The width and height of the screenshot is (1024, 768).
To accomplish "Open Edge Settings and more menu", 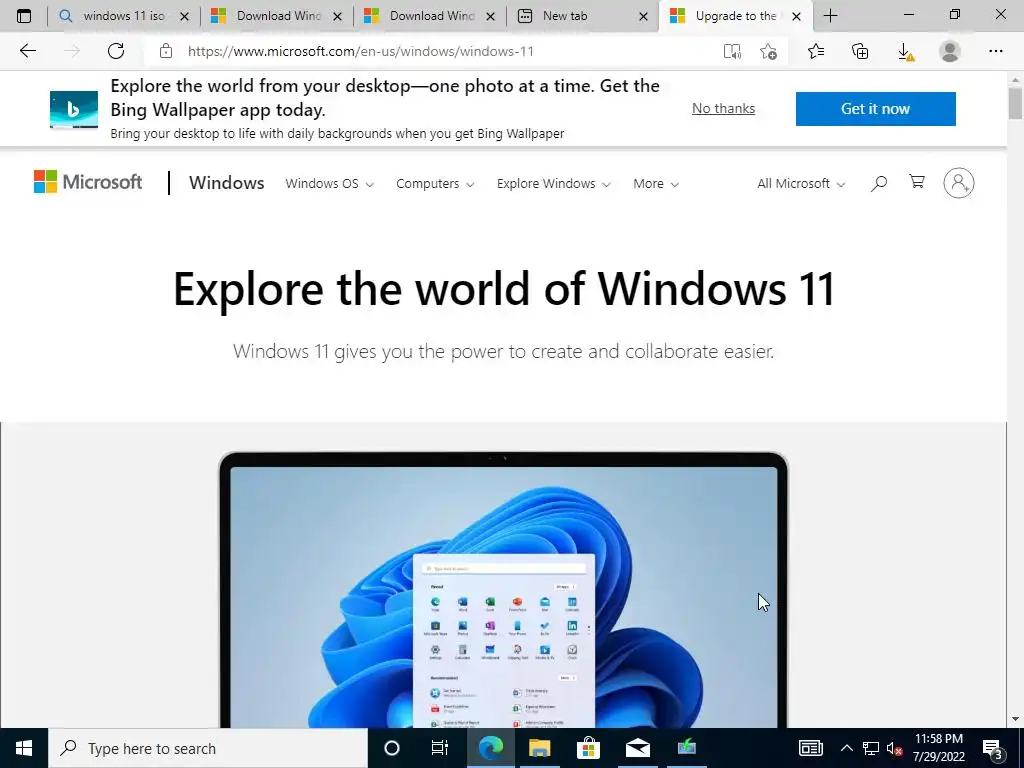I will [x=995, y=51].
